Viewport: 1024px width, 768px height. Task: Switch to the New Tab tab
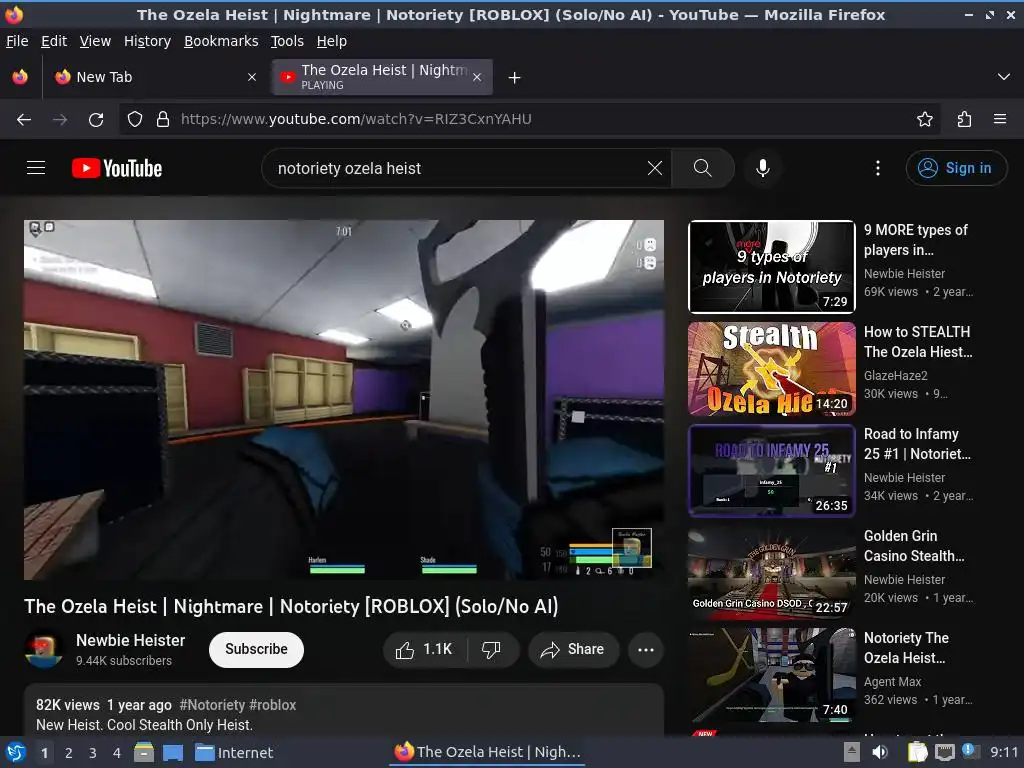[x=154, y=77]
